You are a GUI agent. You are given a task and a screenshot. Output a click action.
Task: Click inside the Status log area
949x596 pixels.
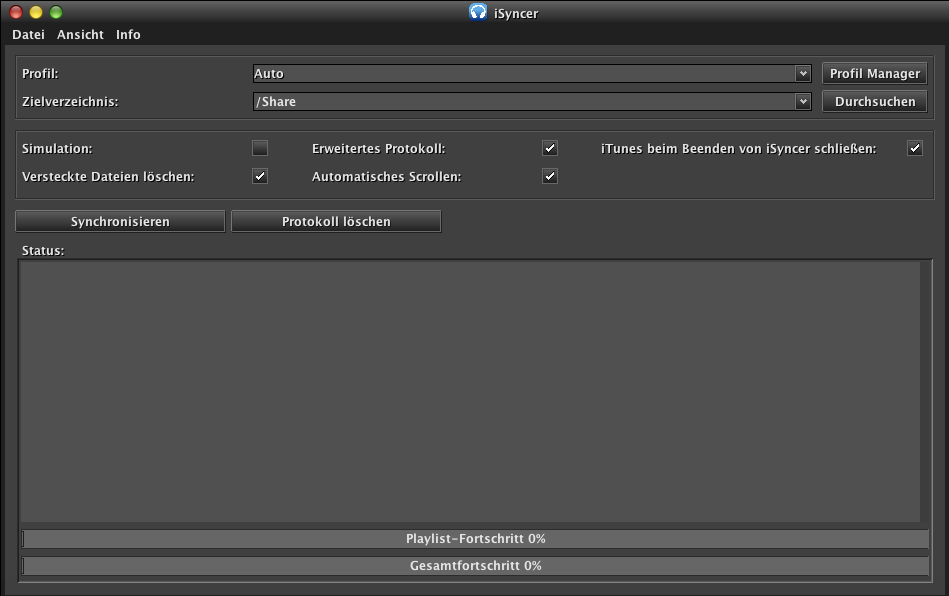pyautogui.click(x=470, y=391)
